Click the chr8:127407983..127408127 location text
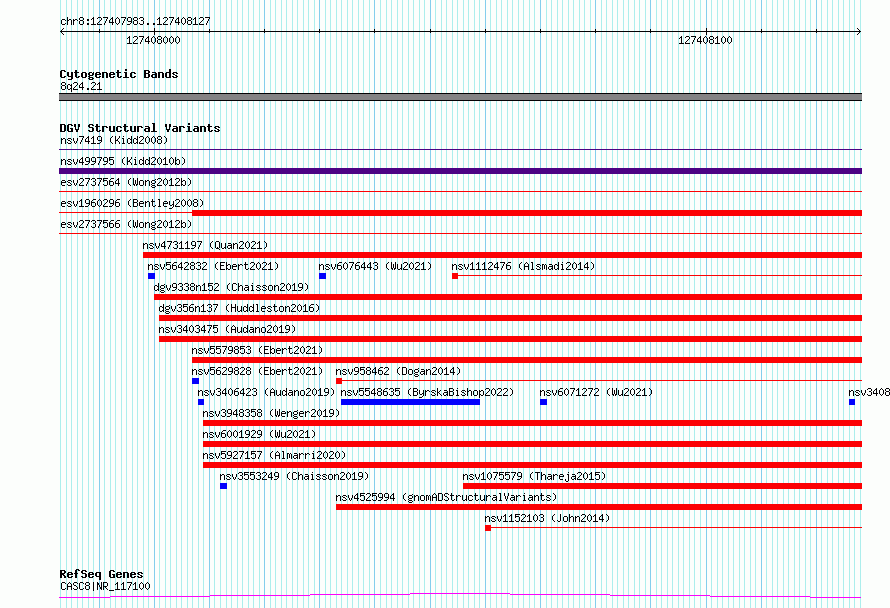 coord(135,21)
